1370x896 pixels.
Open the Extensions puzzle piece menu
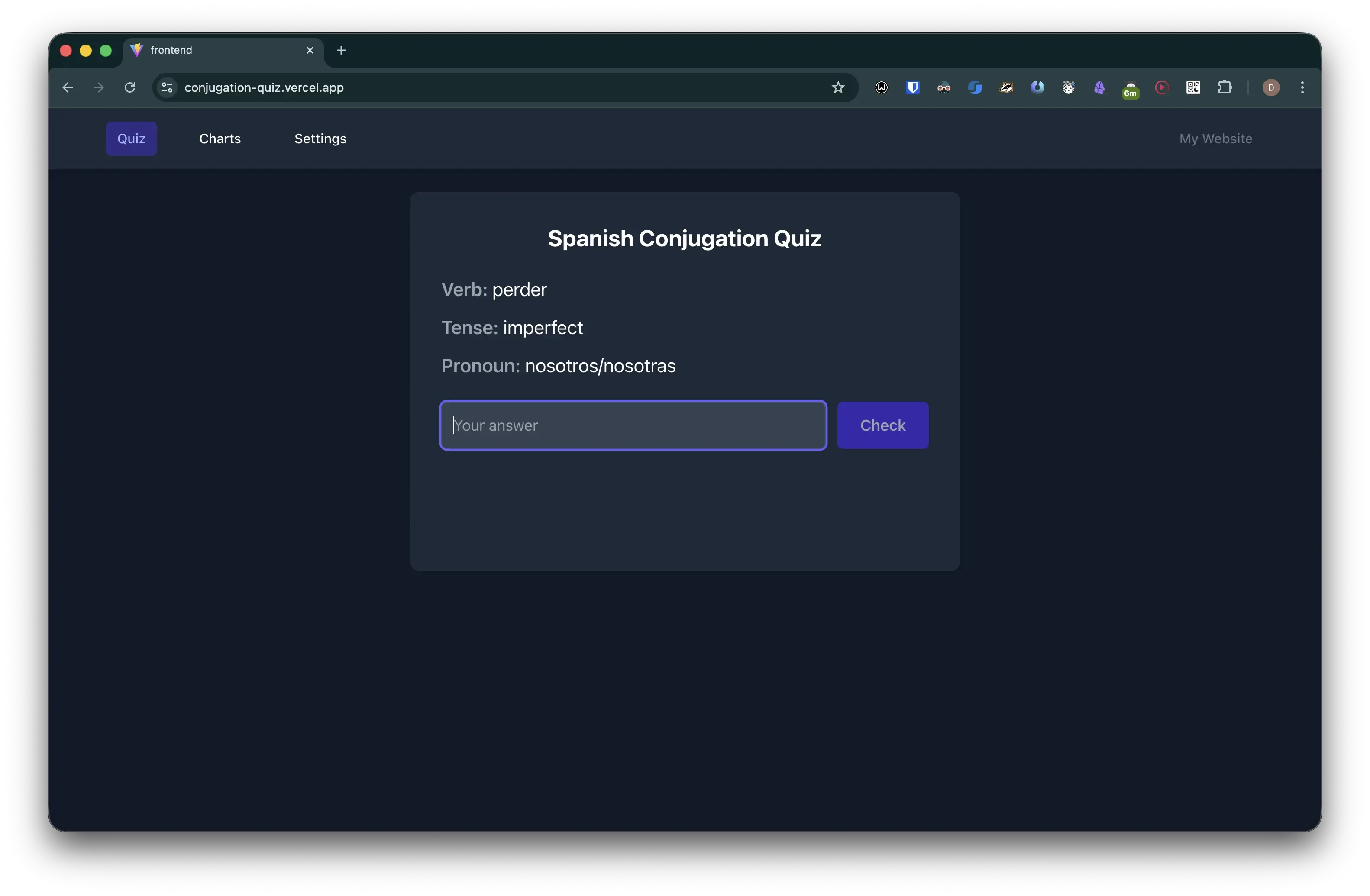pos(1225,87)
